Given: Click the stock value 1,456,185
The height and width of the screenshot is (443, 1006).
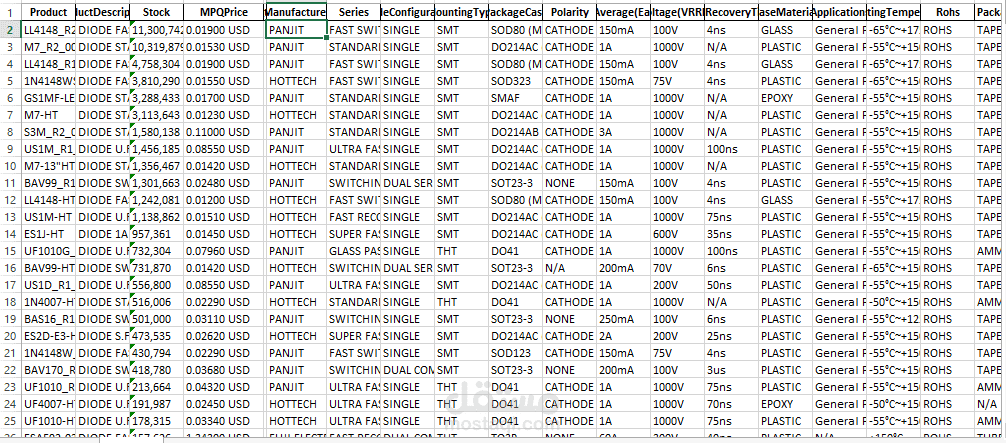Looking at the screenshot, I should [157, 149].
